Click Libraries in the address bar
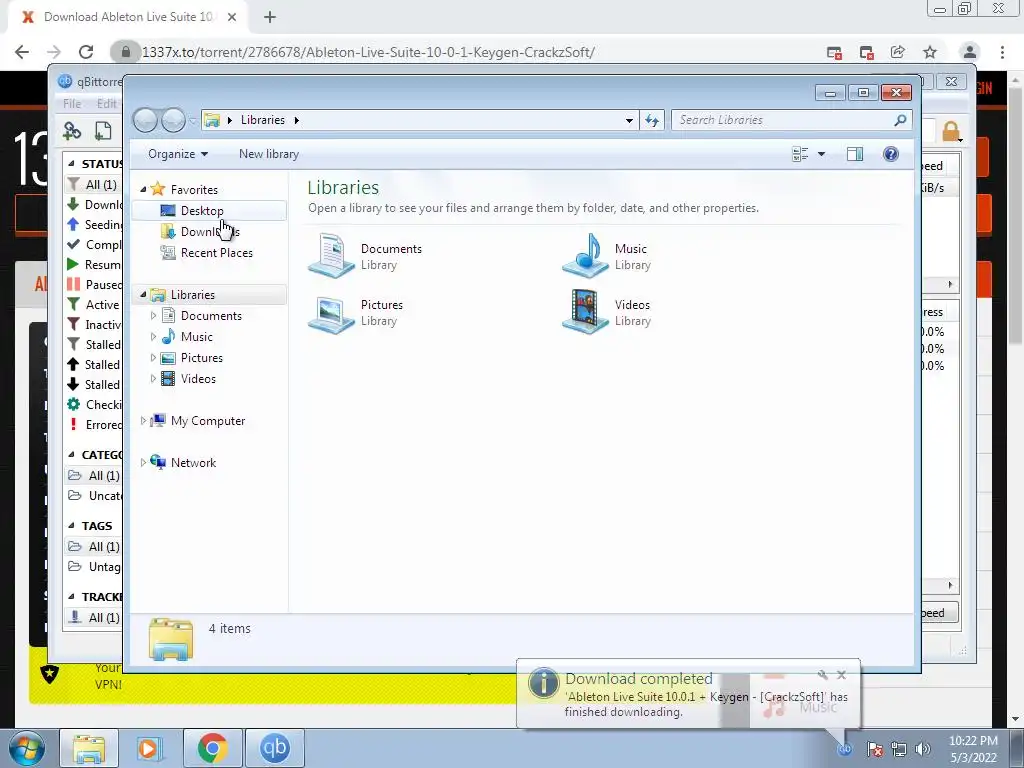Screen dimensions: 1024x768 pos(263,120)
